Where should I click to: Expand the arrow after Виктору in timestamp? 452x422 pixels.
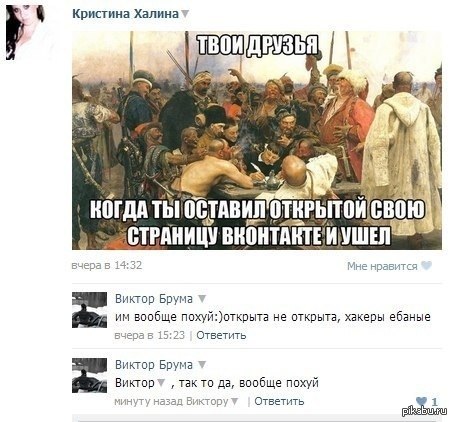tap(235, 401)
